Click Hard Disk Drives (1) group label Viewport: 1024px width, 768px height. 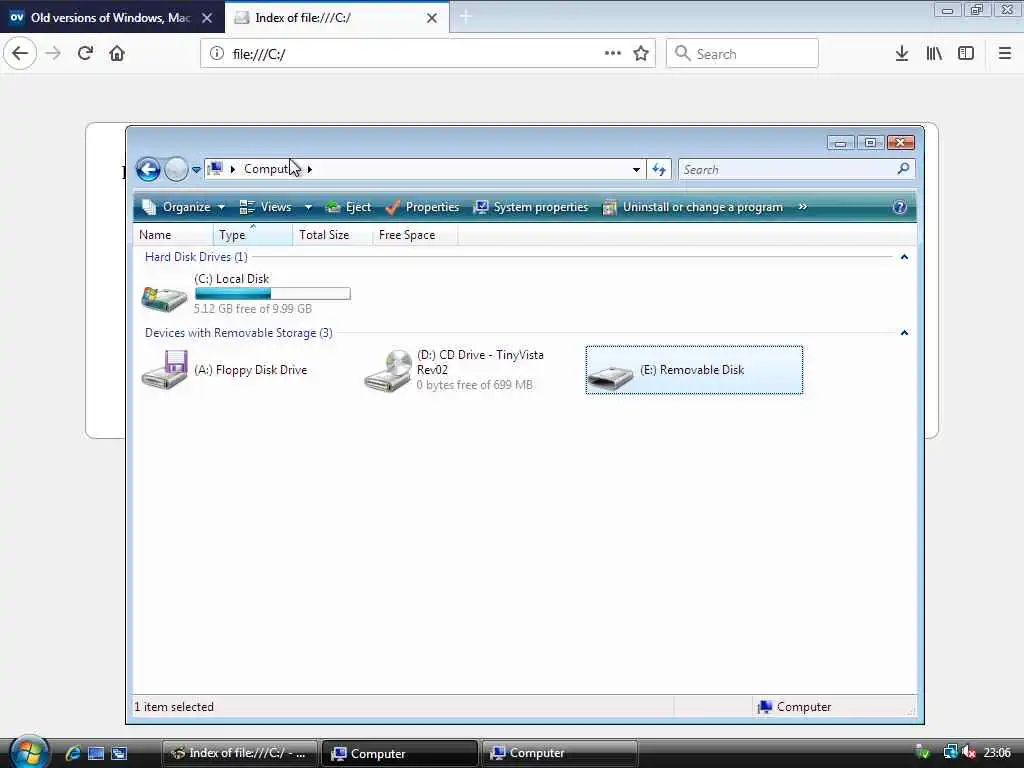point(196,257)
